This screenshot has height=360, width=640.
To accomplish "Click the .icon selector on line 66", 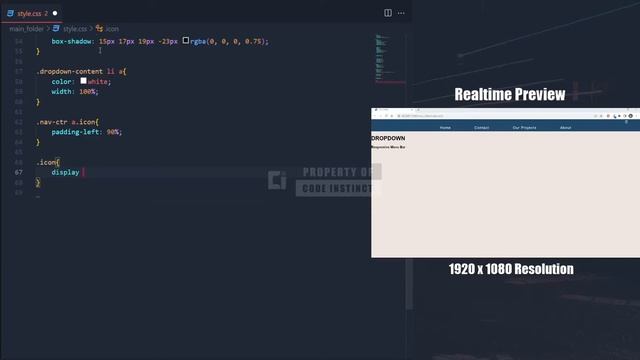I will 47,162.
